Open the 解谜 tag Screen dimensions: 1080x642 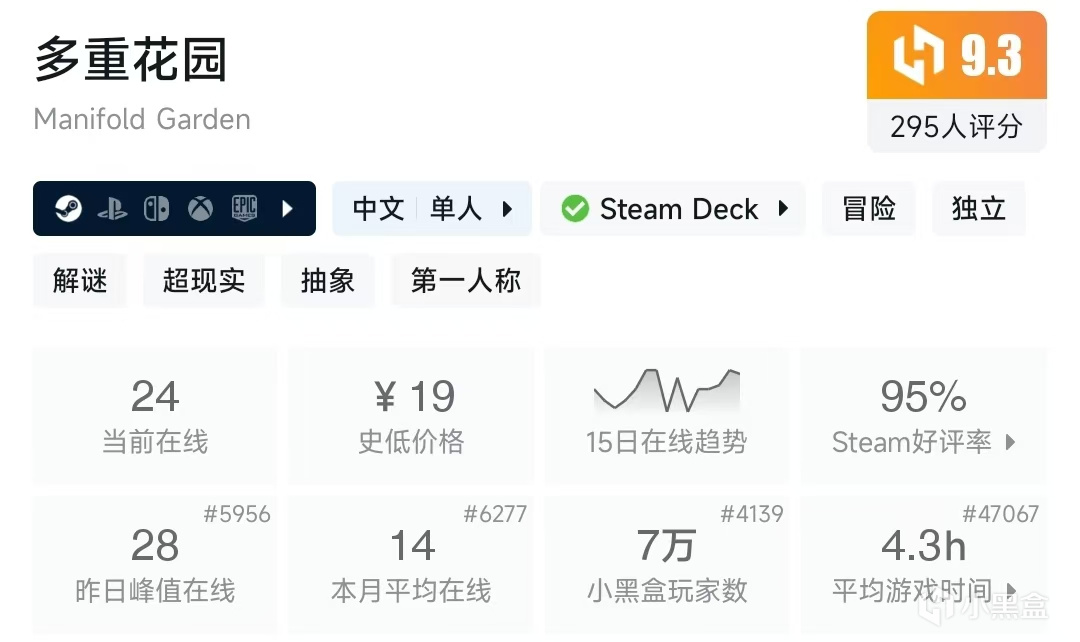(x=80, y=281)
